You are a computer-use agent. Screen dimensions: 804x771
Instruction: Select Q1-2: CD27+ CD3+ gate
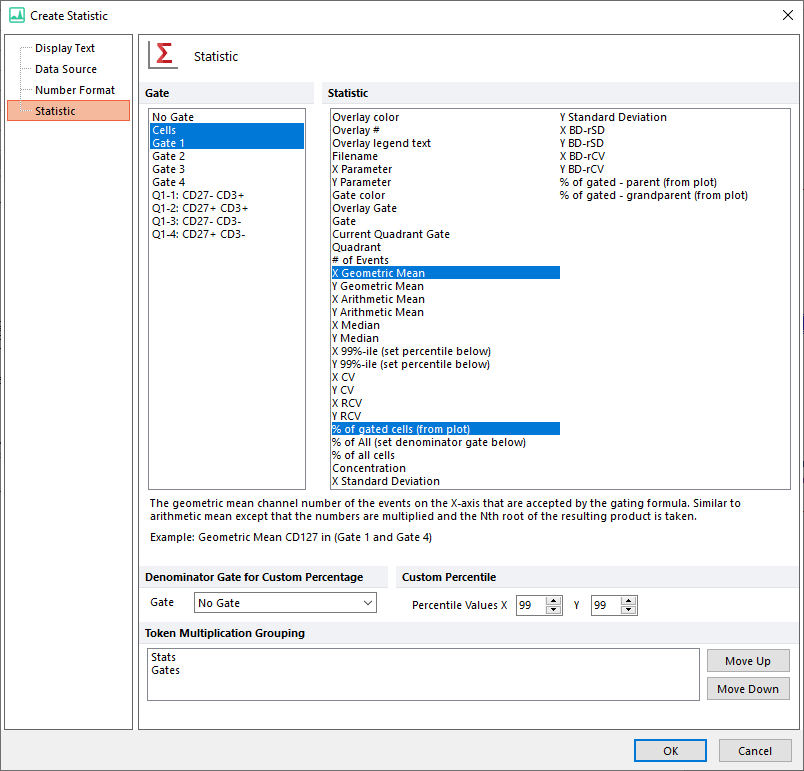tap(227, 208)
